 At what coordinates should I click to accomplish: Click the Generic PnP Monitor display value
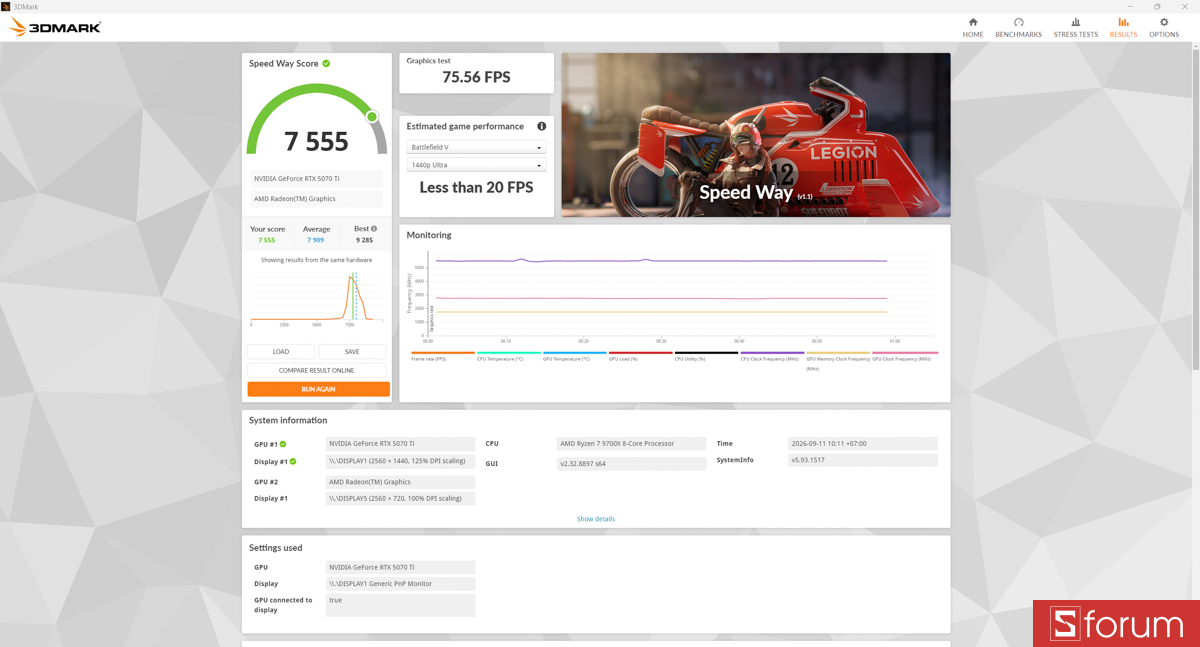400,583
